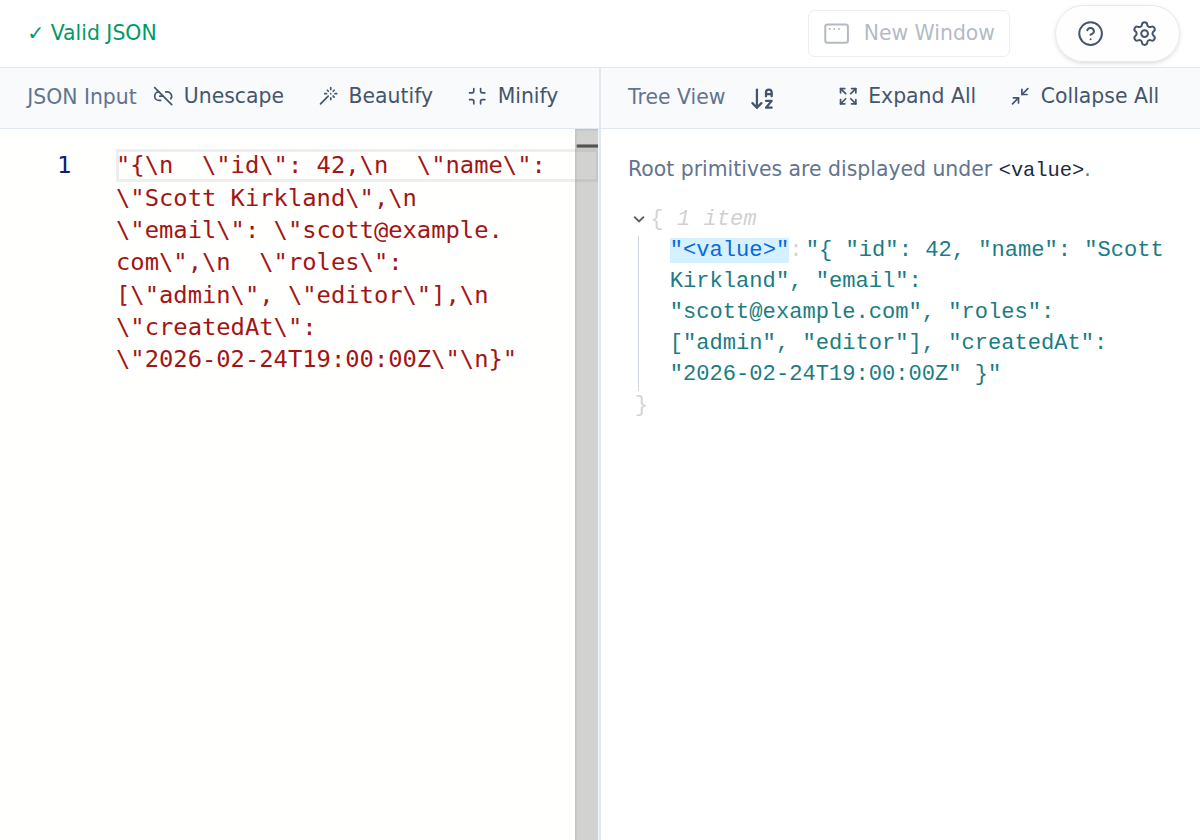The image size is (1200, 840).
Task: Select the Unescape tool icon
Action: point(162,96)
